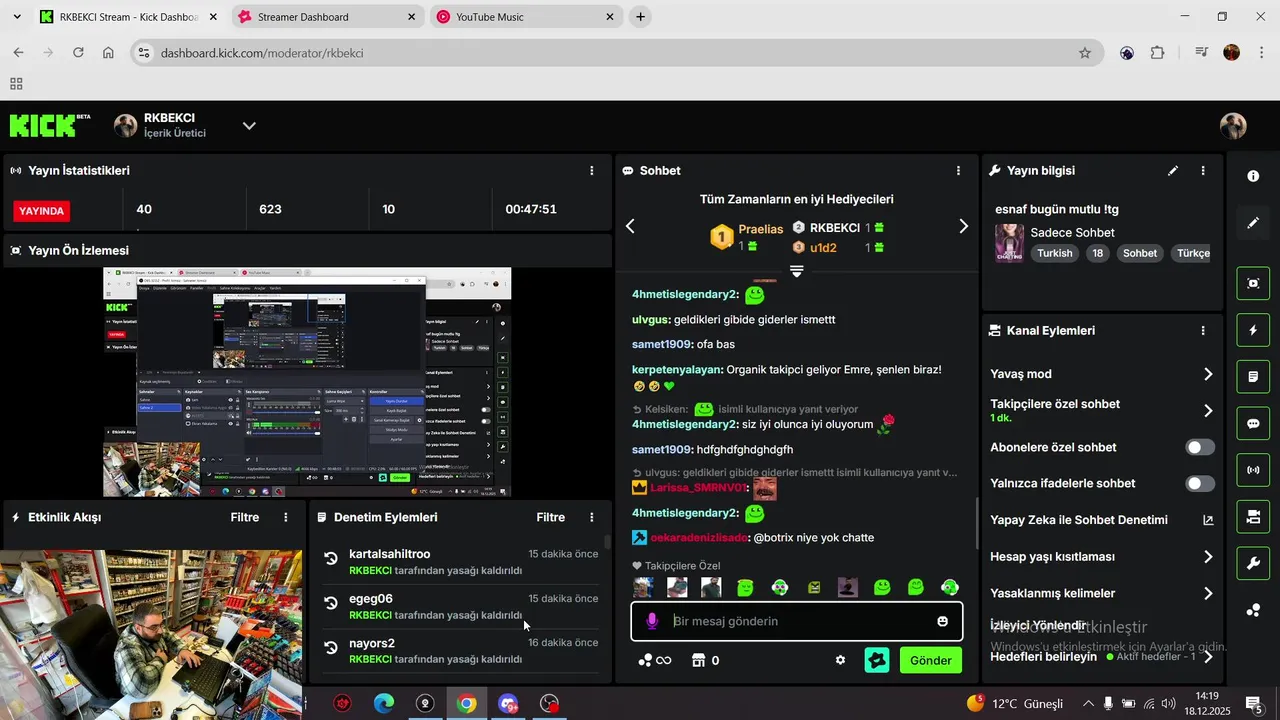Expand Hedefleri belirleyin chevron

(1208, 657)
